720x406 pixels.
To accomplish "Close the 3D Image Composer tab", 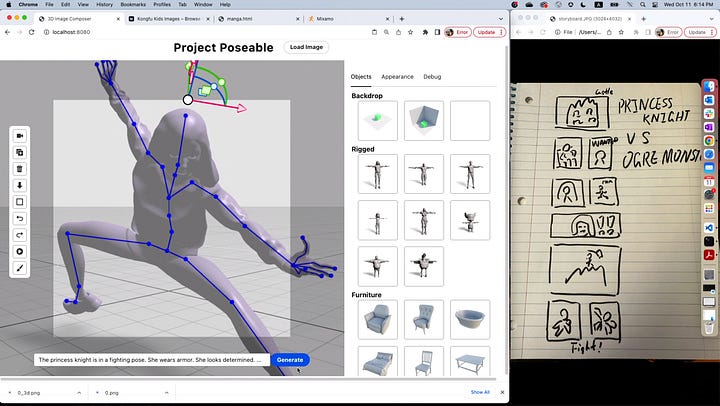I will click(x=118, y=19).
